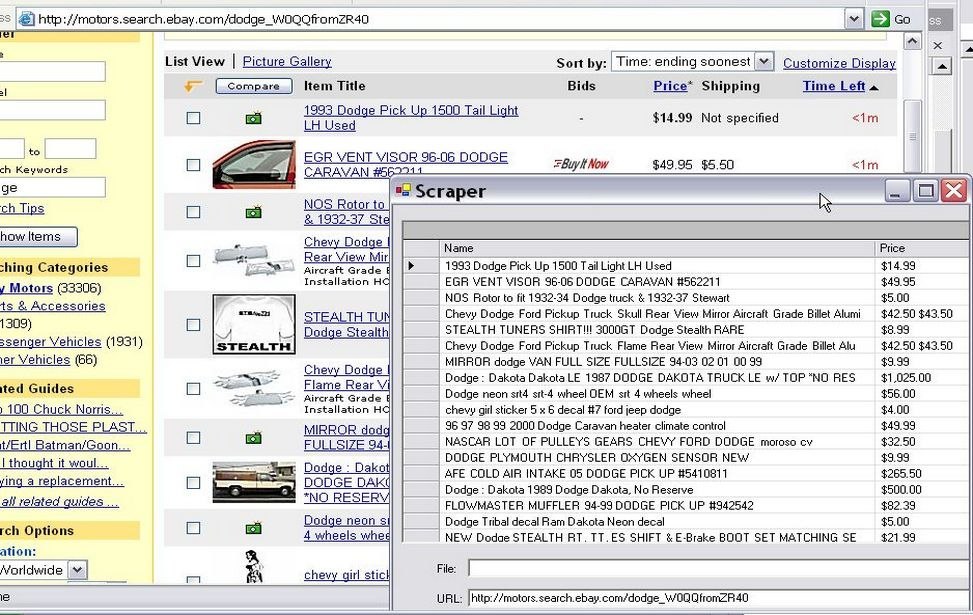Click the Scraper application icon in its title bar
Screen dimensions: 973x615
click(x=404, y=190)
